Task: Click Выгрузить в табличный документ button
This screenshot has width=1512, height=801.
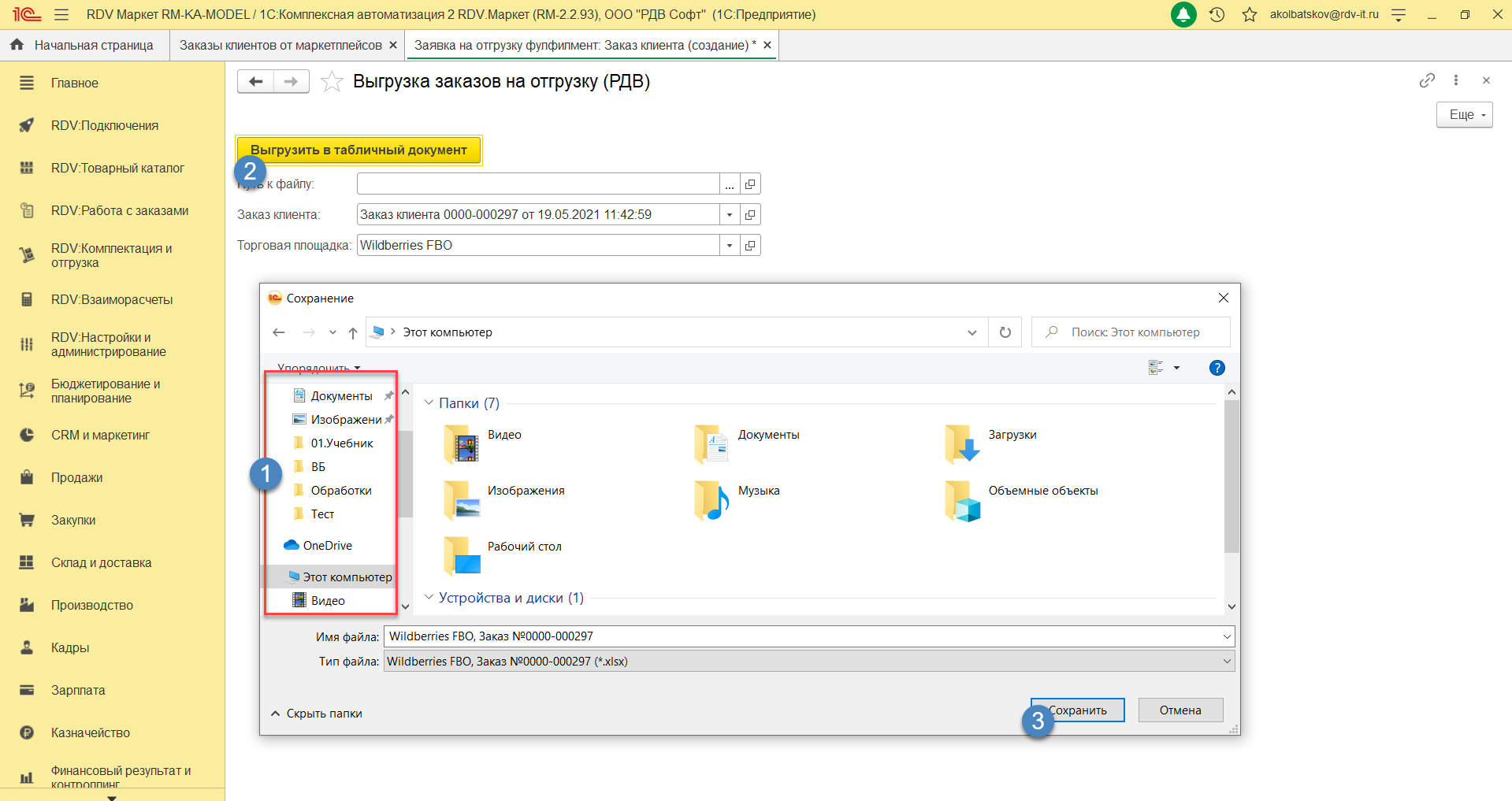Action: [358, 150]
